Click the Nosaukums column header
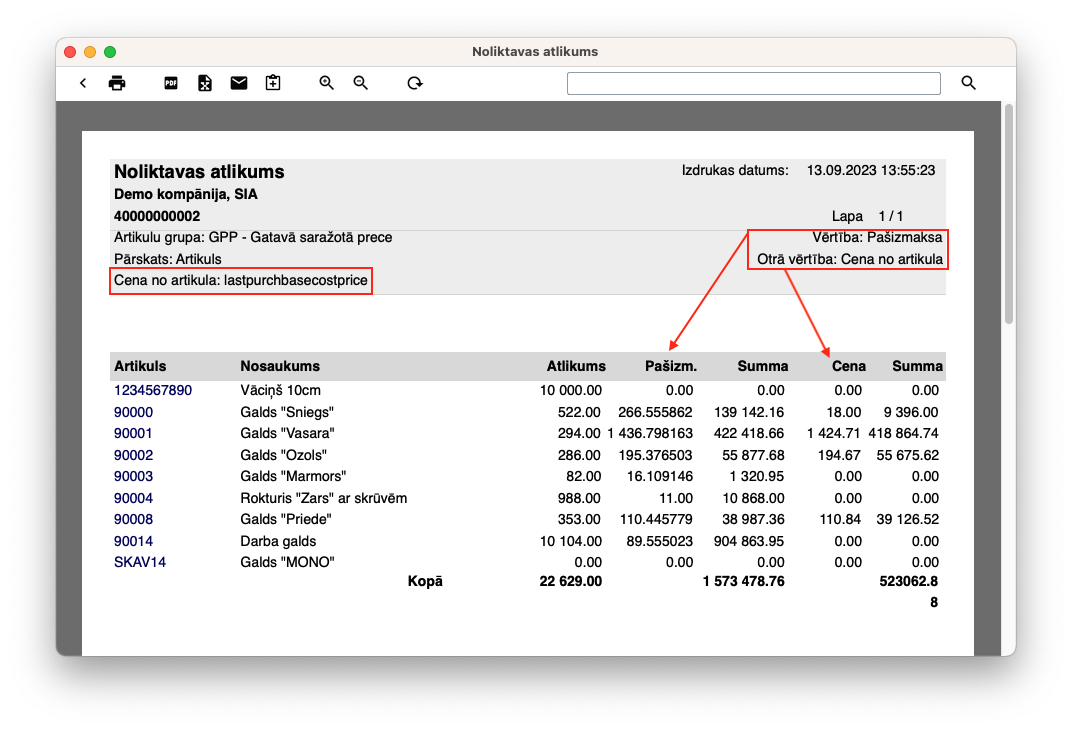 coord(280,366)
